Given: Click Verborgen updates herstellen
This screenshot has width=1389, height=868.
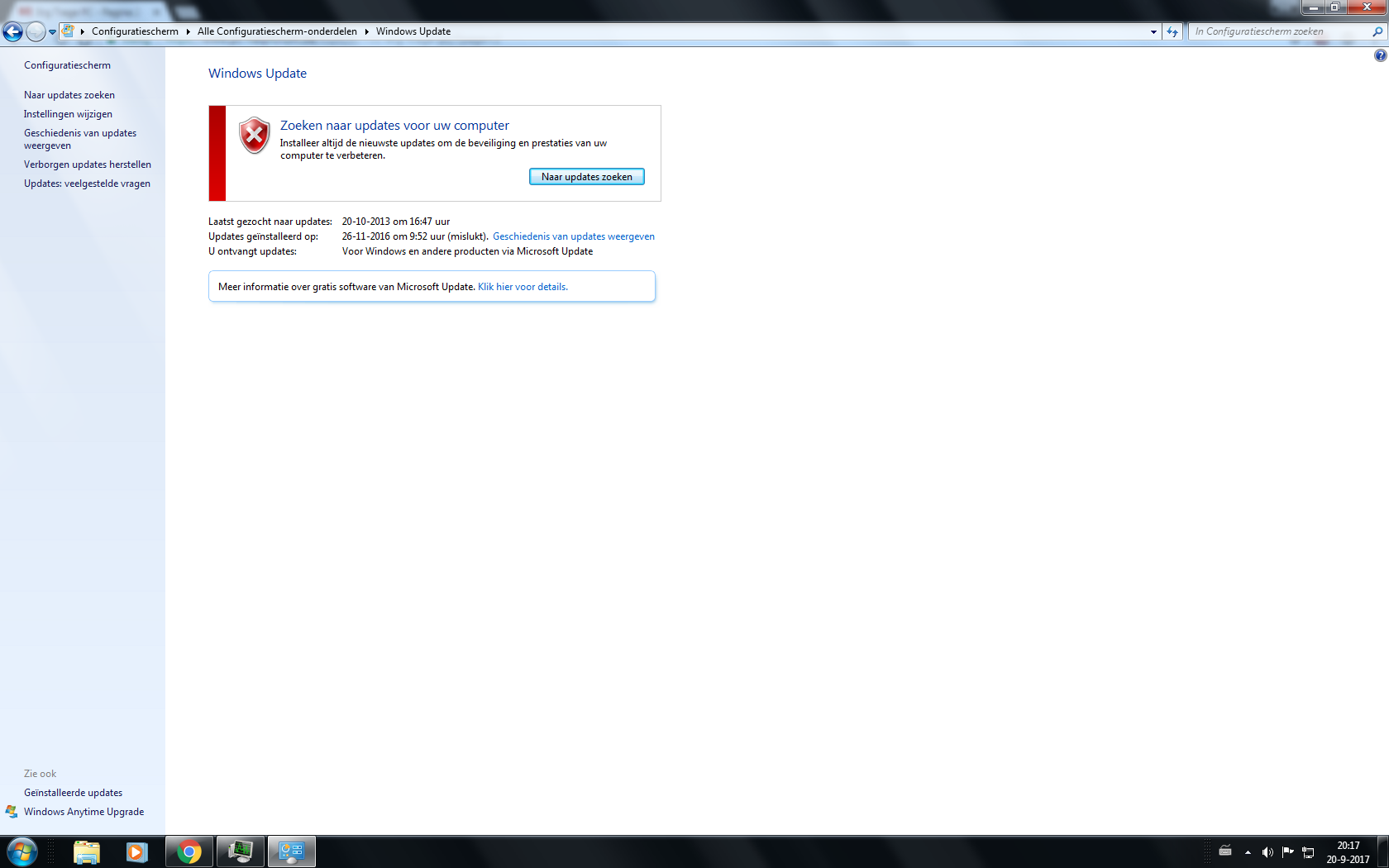Looking at the screenshot, I should pos(88,165).
